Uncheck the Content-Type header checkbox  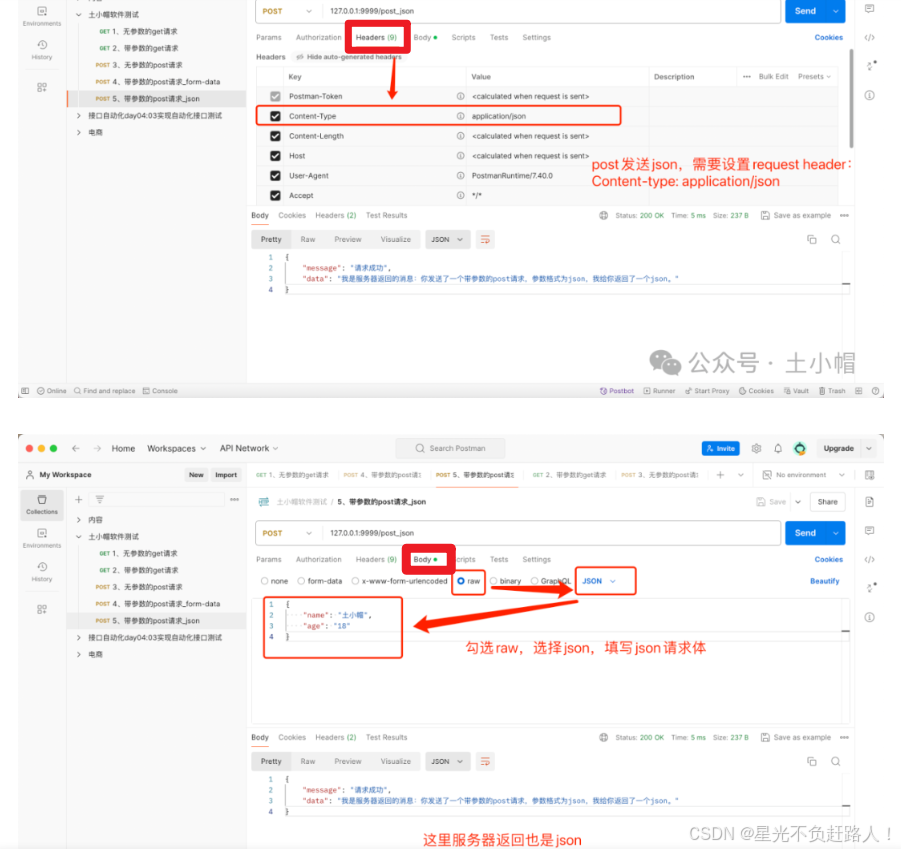click(275, 116)
